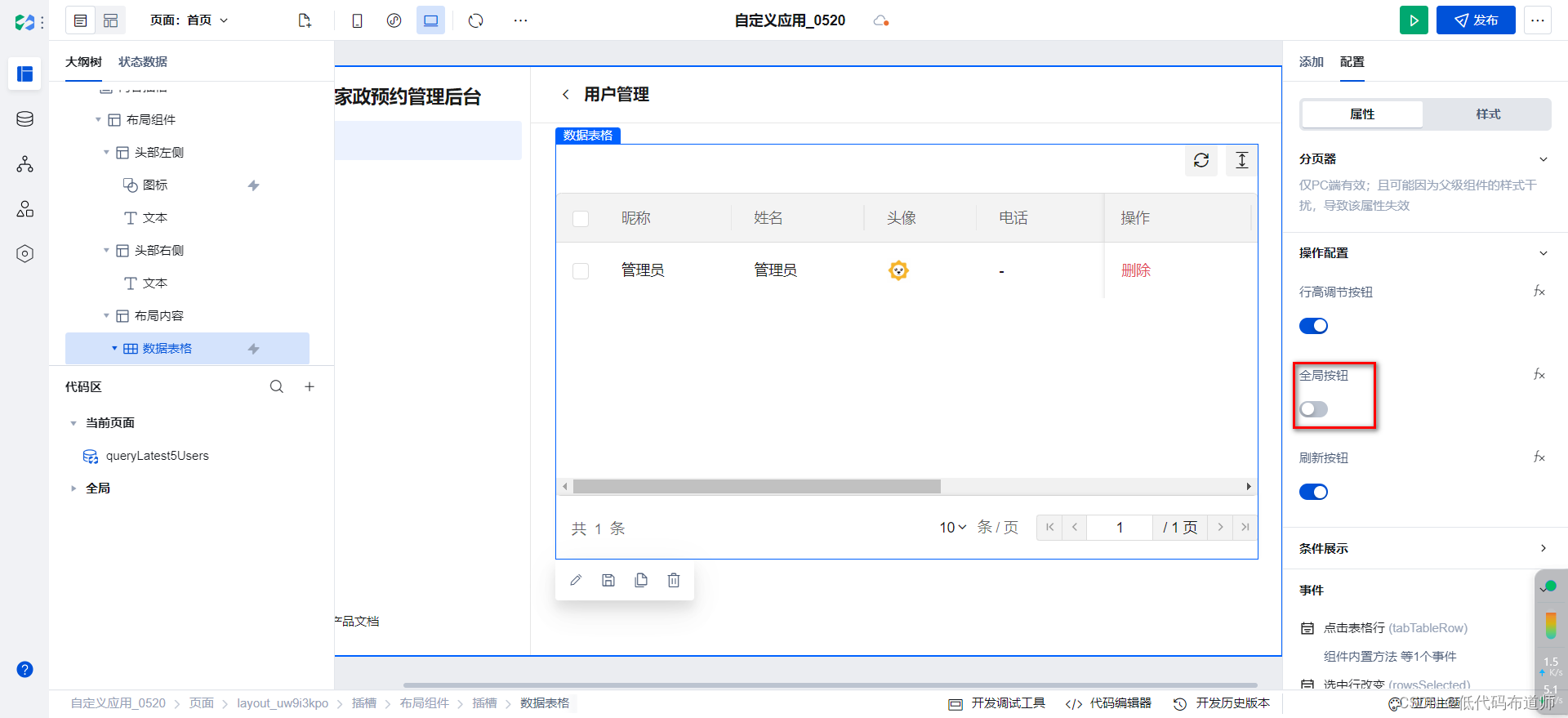This screenshot has height=718, width=1568.
Task: Click the fx icon for 刷新按钮
Action: pos(1539,457)
